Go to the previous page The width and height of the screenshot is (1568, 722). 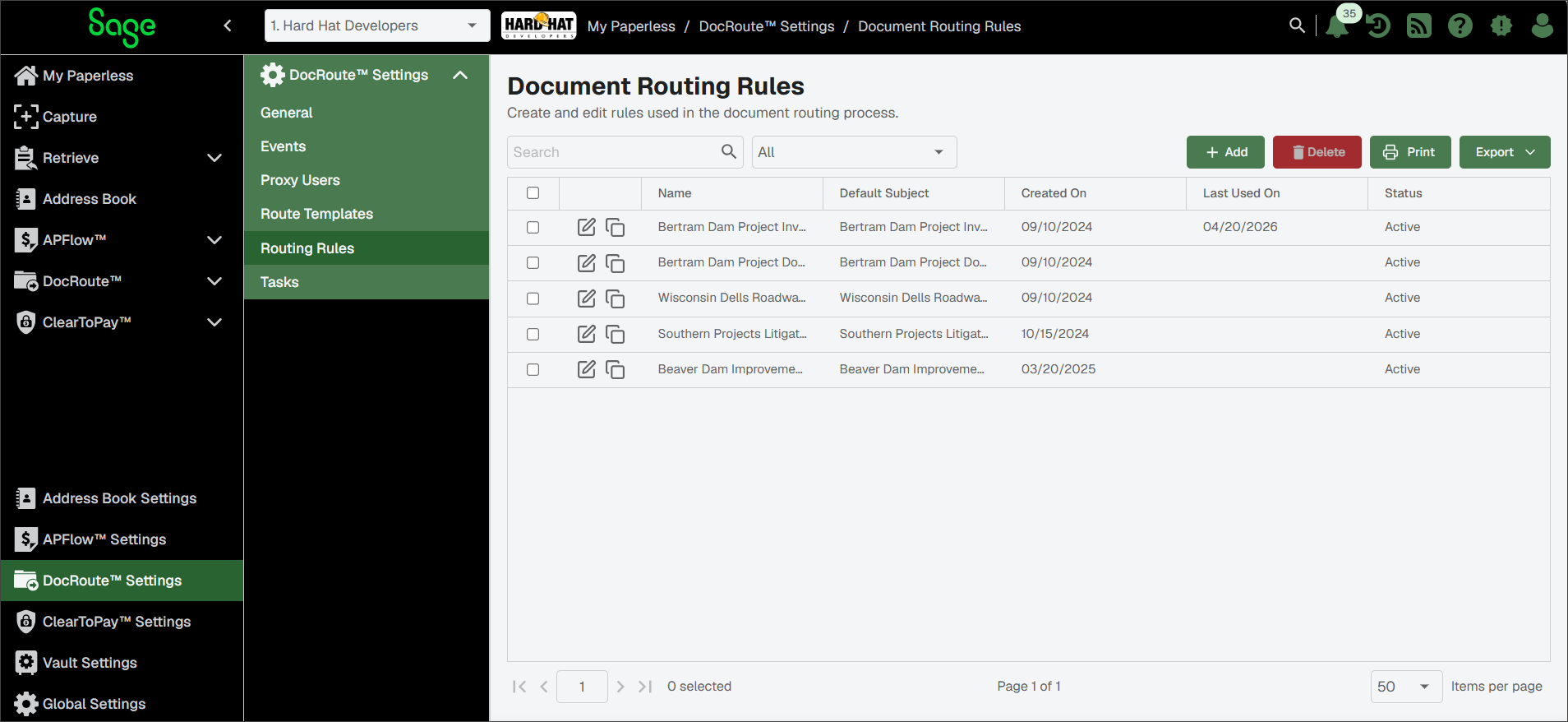pyautogui.click(x=544, y=687)
